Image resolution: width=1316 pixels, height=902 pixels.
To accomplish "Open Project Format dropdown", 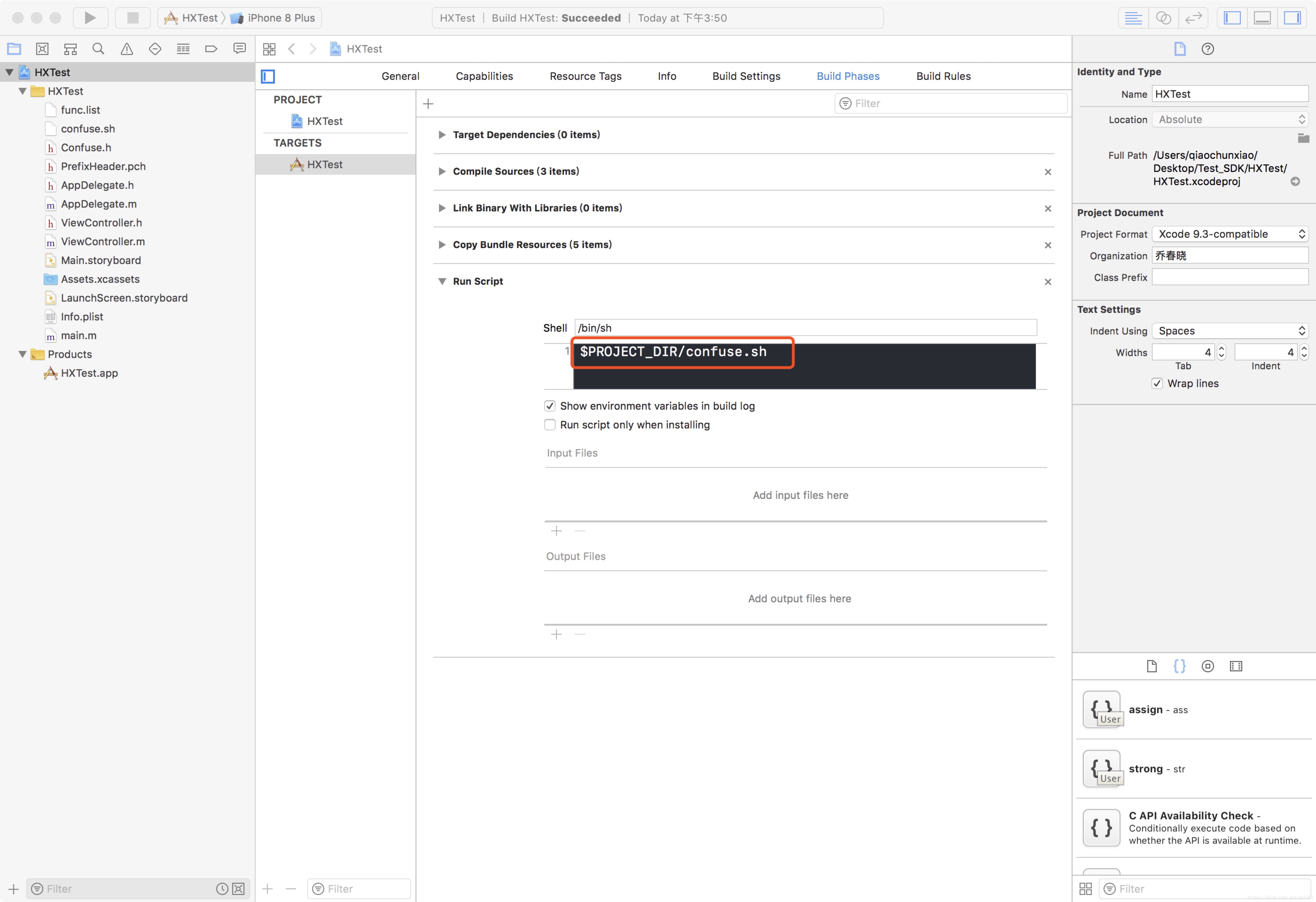I will pos(1230,234).
